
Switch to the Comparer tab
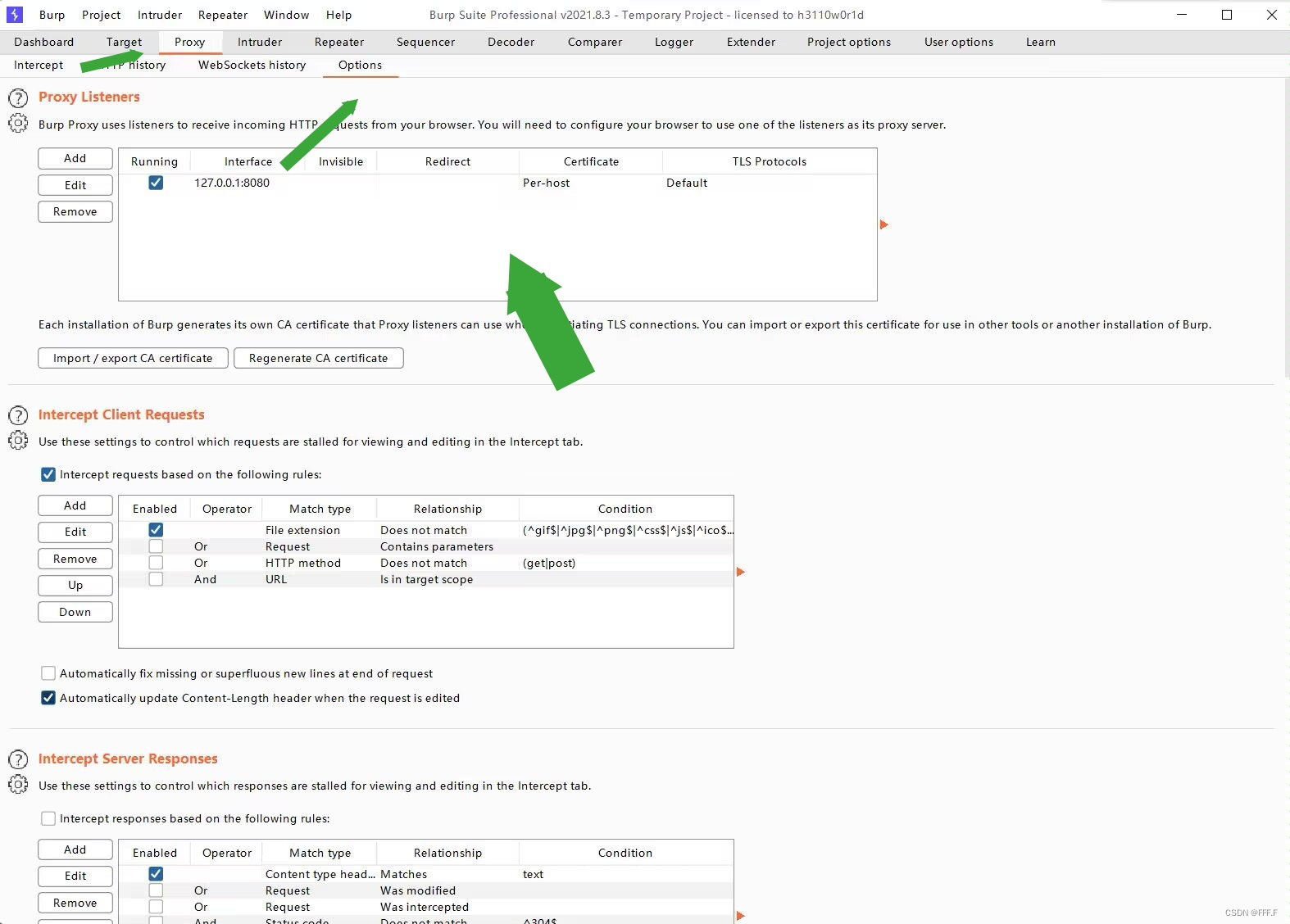click(595, 42)
